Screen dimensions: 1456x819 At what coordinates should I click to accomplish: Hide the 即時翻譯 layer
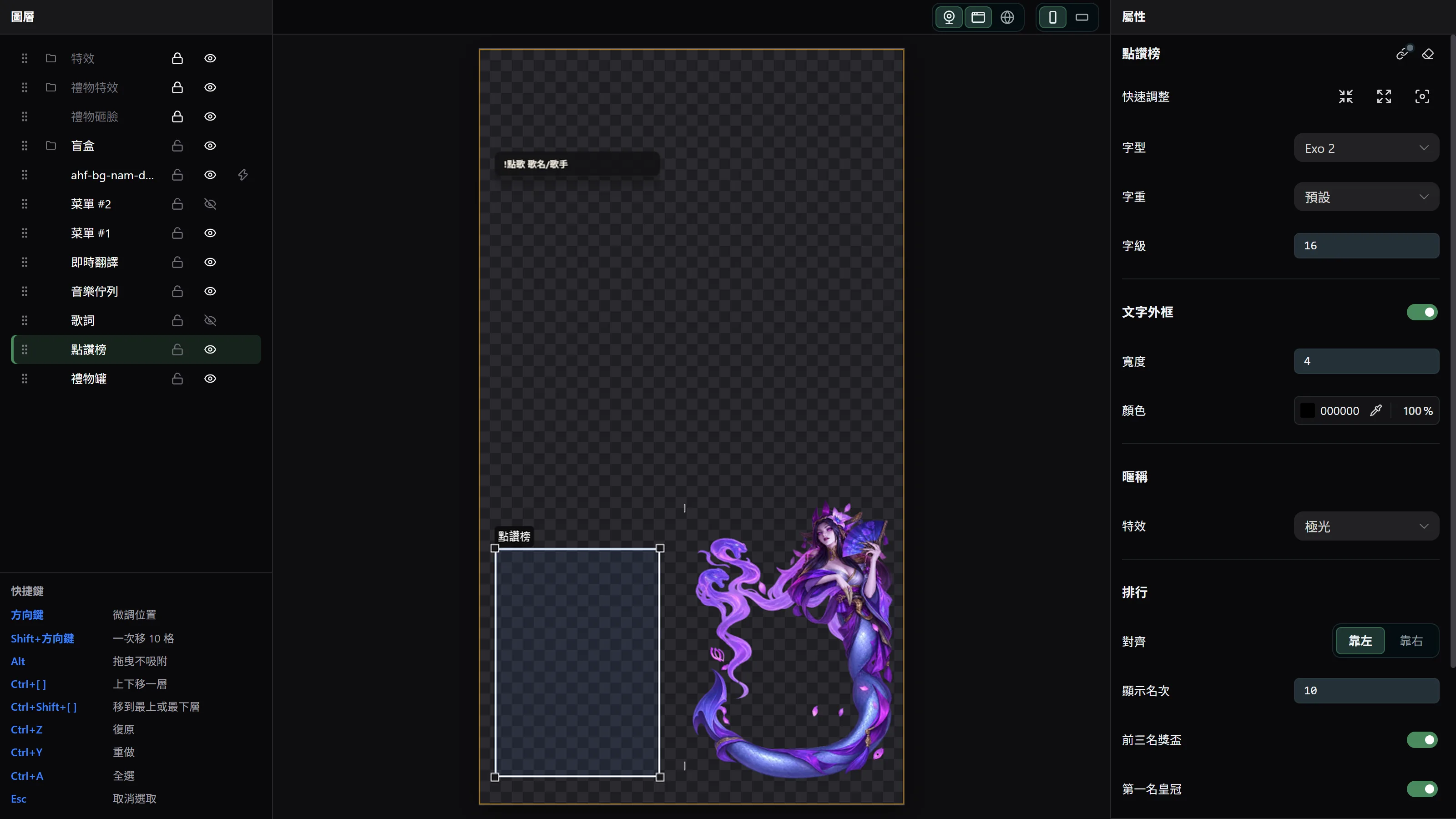[x=210, y=262]
